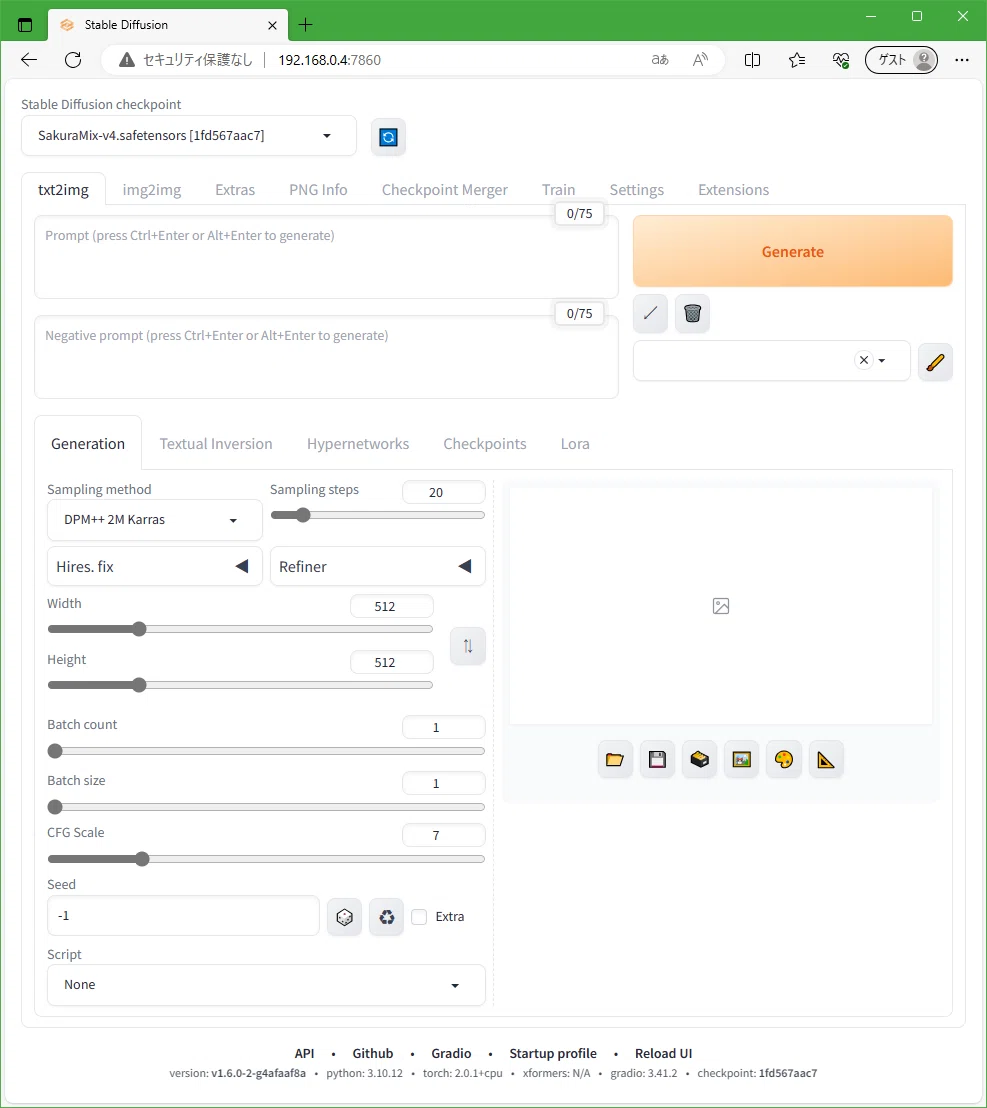Click the arrow icon below Generate to read parameters
Image resolution: width=987 pixels, height=1108 pixels.
click(x=651, y=313)
